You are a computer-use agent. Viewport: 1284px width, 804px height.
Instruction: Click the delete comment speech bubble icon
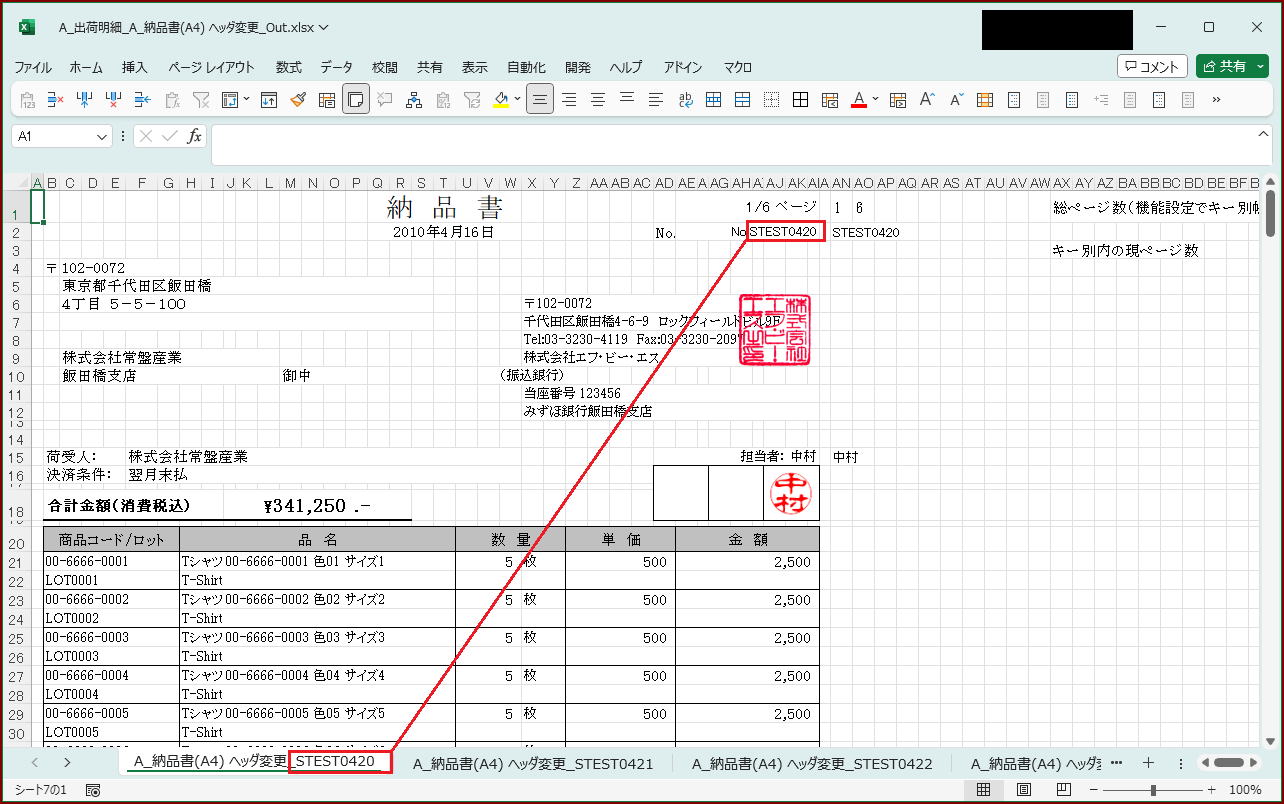click(385, 99)
